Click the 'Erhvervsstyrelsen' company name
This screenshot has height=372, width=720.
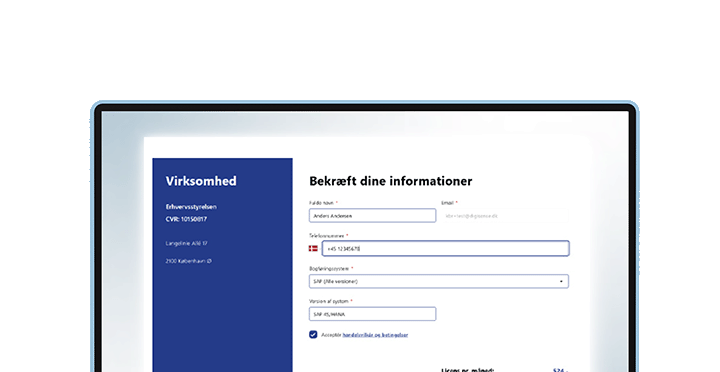191,207
